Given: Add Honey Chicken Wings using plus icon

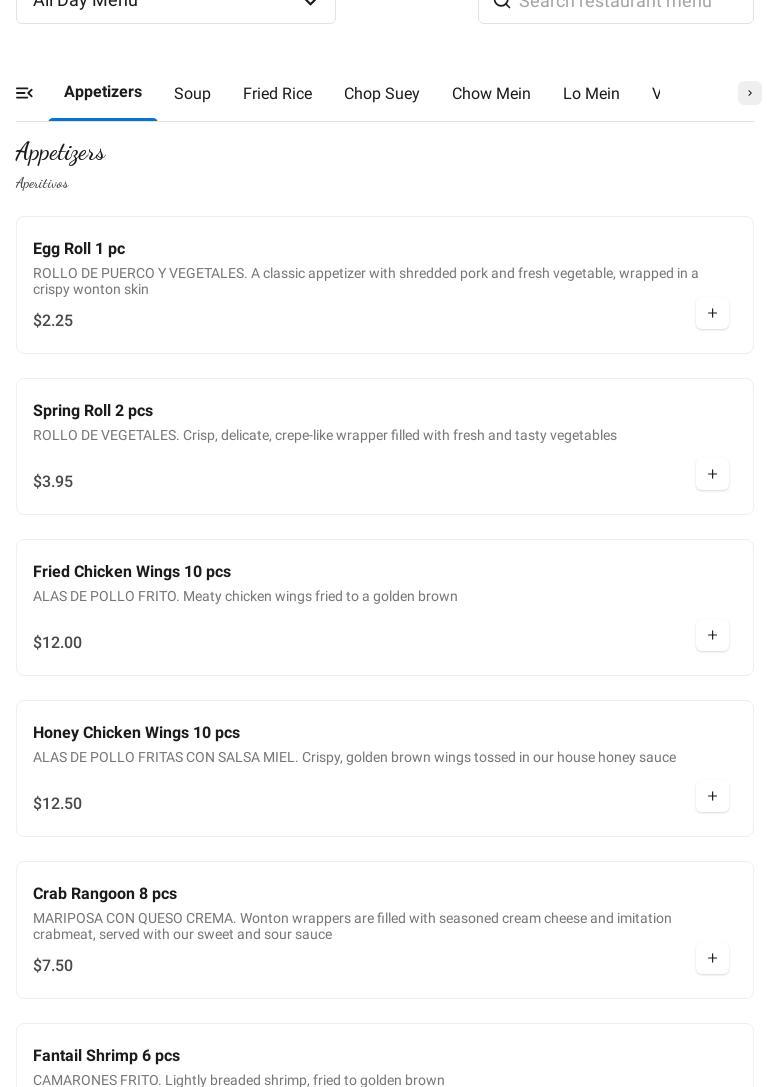Looking at the screenshot, I should click(712, 797).
